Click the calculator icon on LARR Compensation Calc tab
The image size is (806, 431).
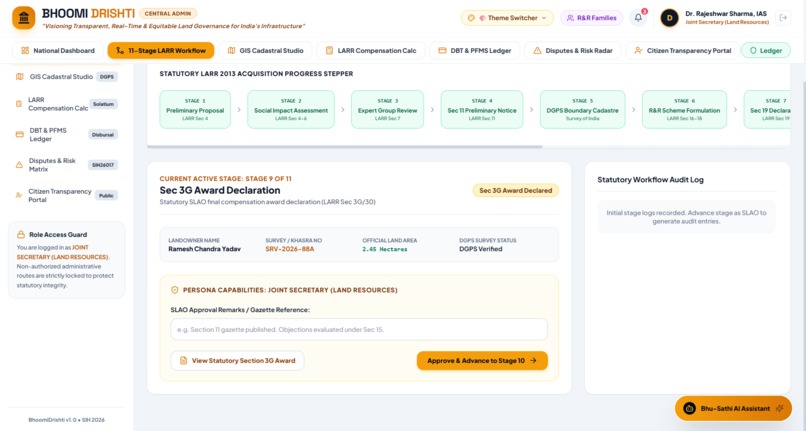pos(329,50)
